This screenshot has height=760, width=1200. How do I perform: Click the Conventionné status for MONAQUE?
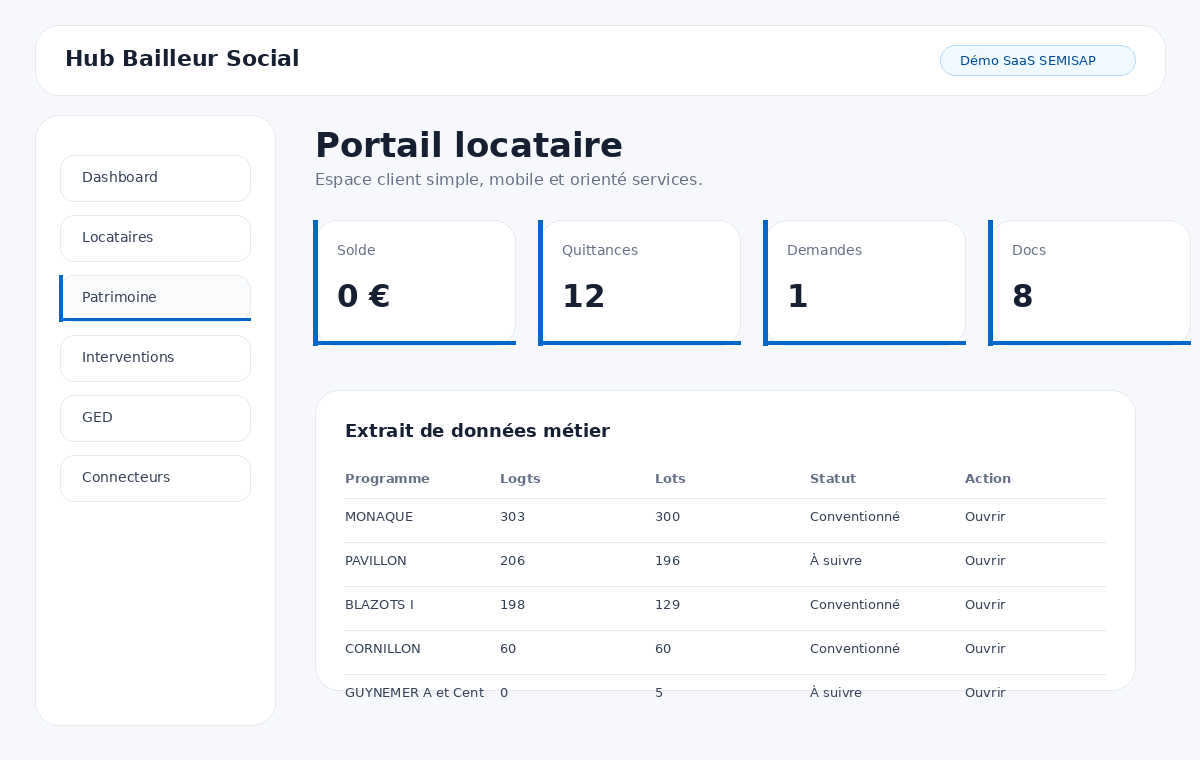855,517
